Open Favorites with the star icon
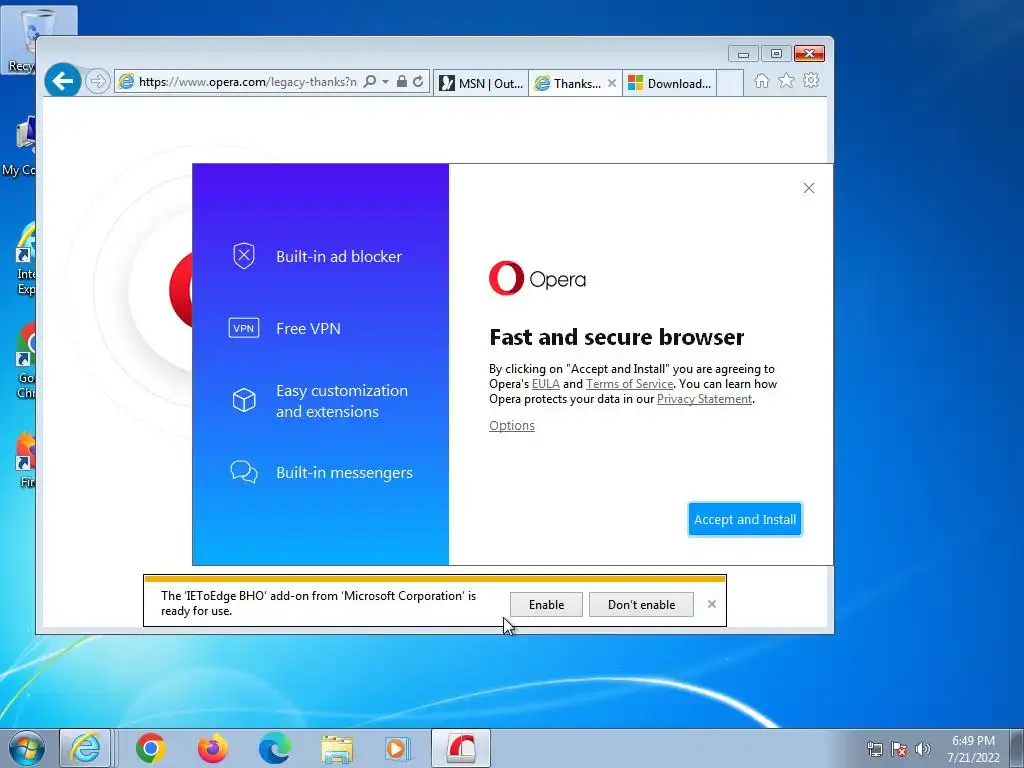 coord(786,80)
